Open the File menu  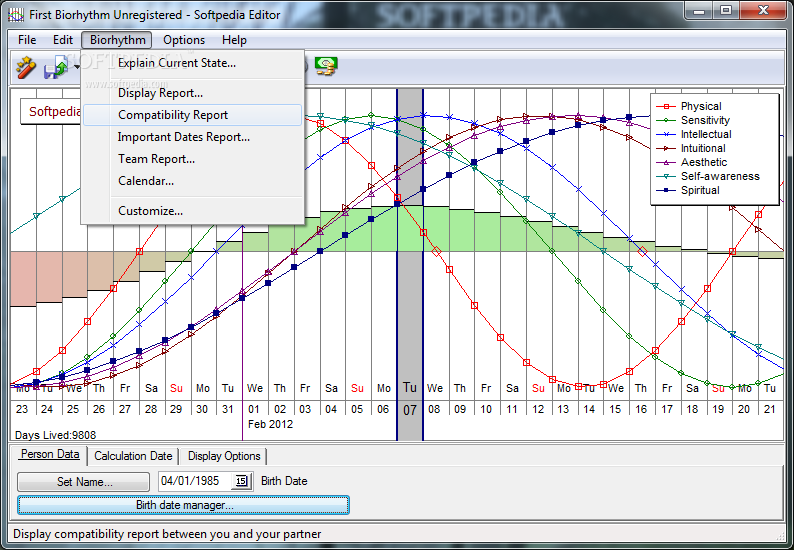(x=27, y=40)
